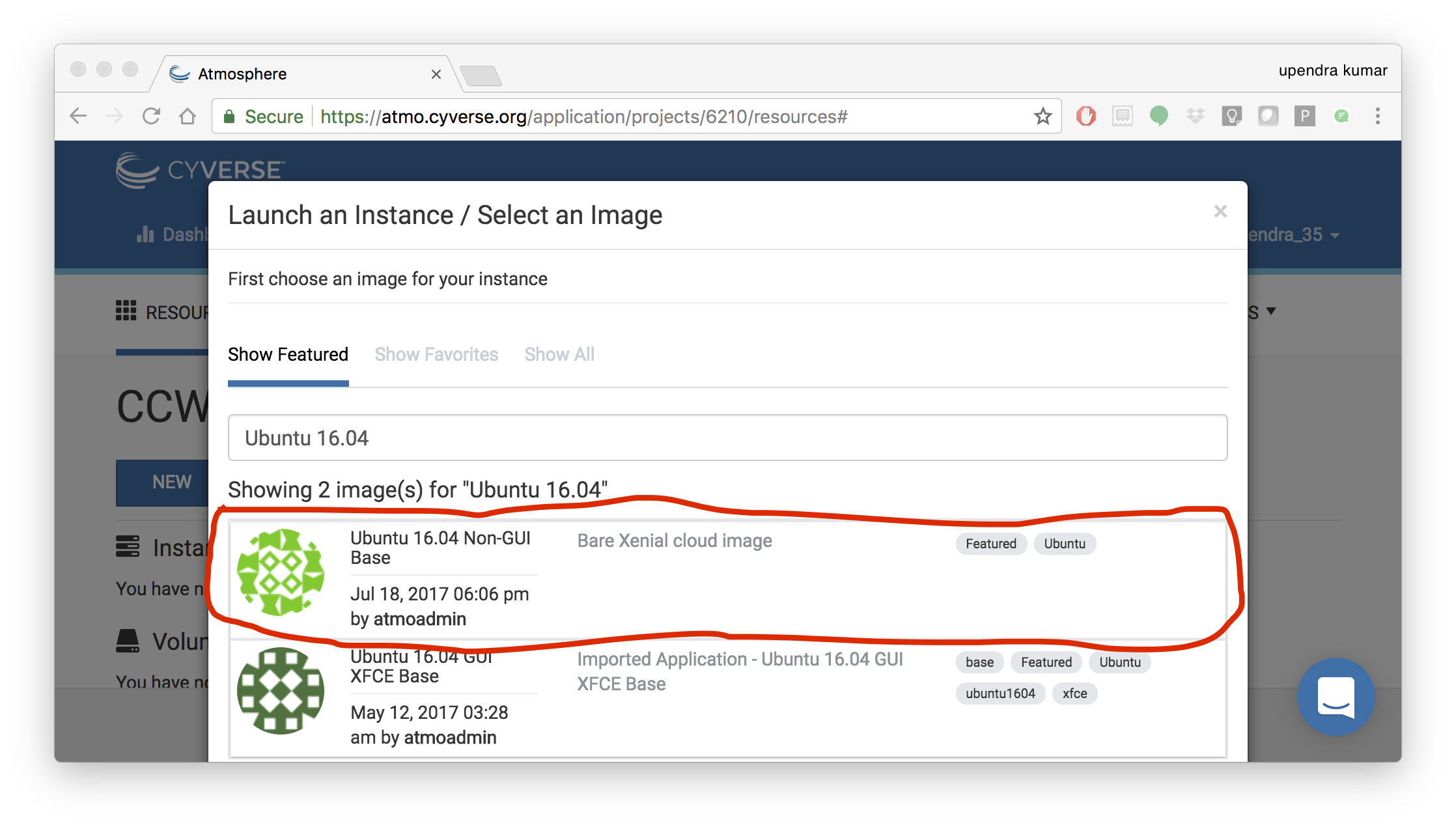Click the Ubuntu 16.04 search field
The height and width of the screenshot is (827, 1456).
[727, 438]
